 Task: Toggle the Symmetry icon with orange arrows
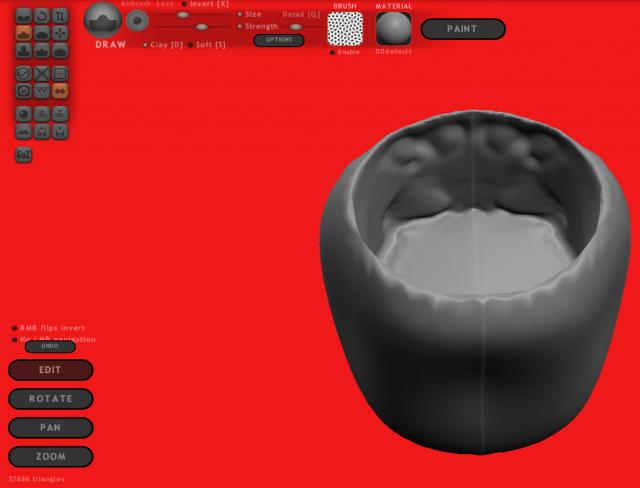point(60,90)
